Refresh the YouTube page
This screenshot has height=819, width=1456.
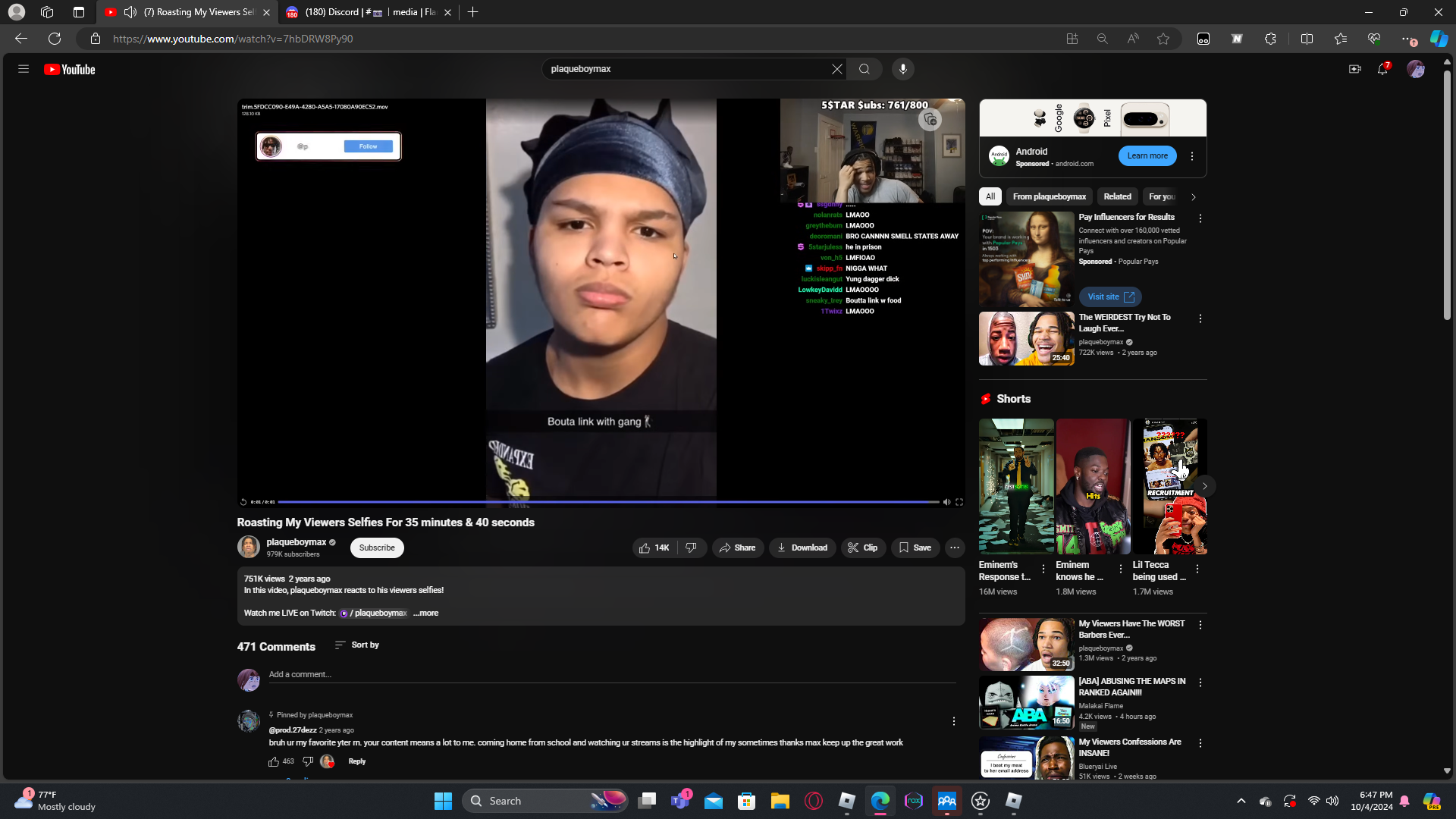point(55,39)
